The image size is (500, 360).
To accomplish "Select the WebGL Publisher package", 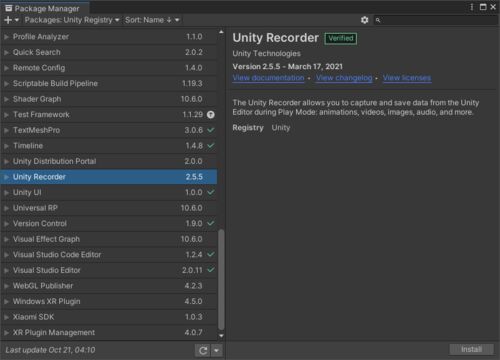I will click(109, 286).
